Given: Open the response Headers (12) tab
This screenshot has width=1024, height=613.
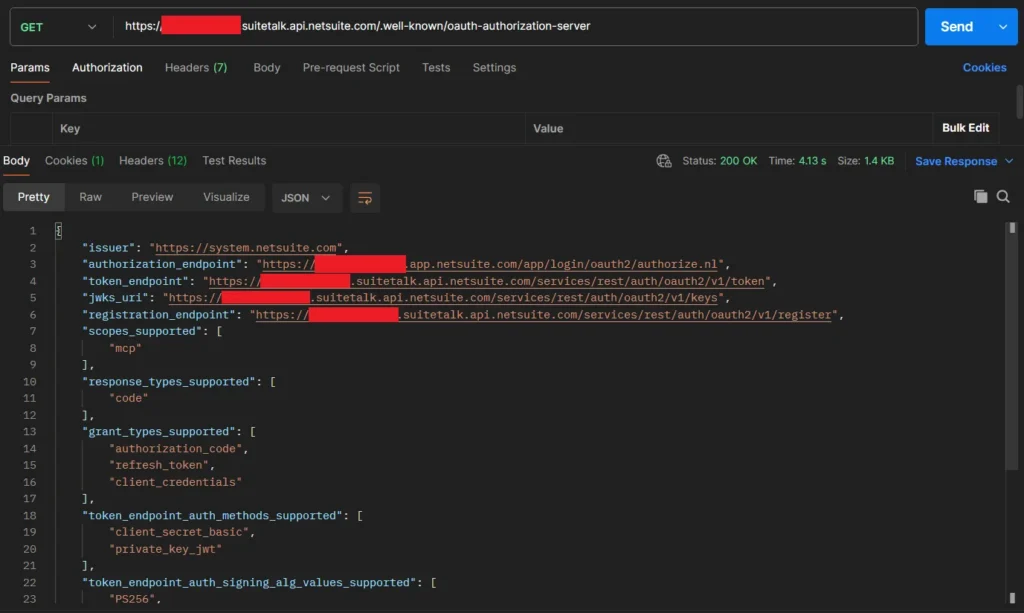Looking at the screenshot, I should (x=153, y=161).
